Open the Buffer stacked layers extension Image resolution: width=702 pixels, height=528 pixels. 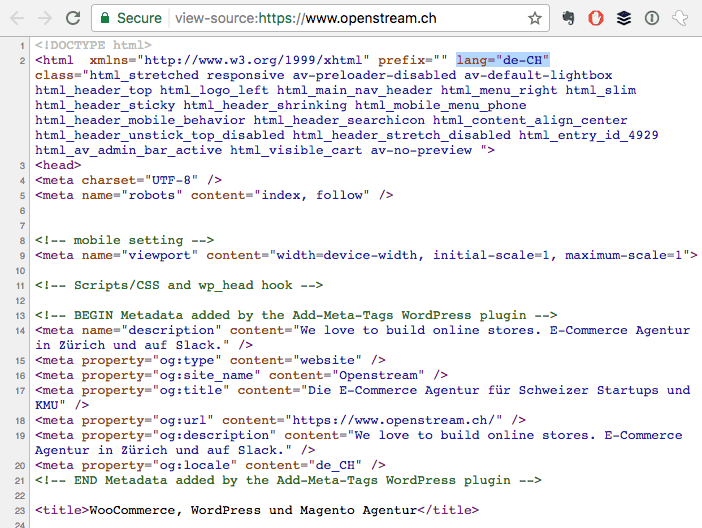coord(624,18)
